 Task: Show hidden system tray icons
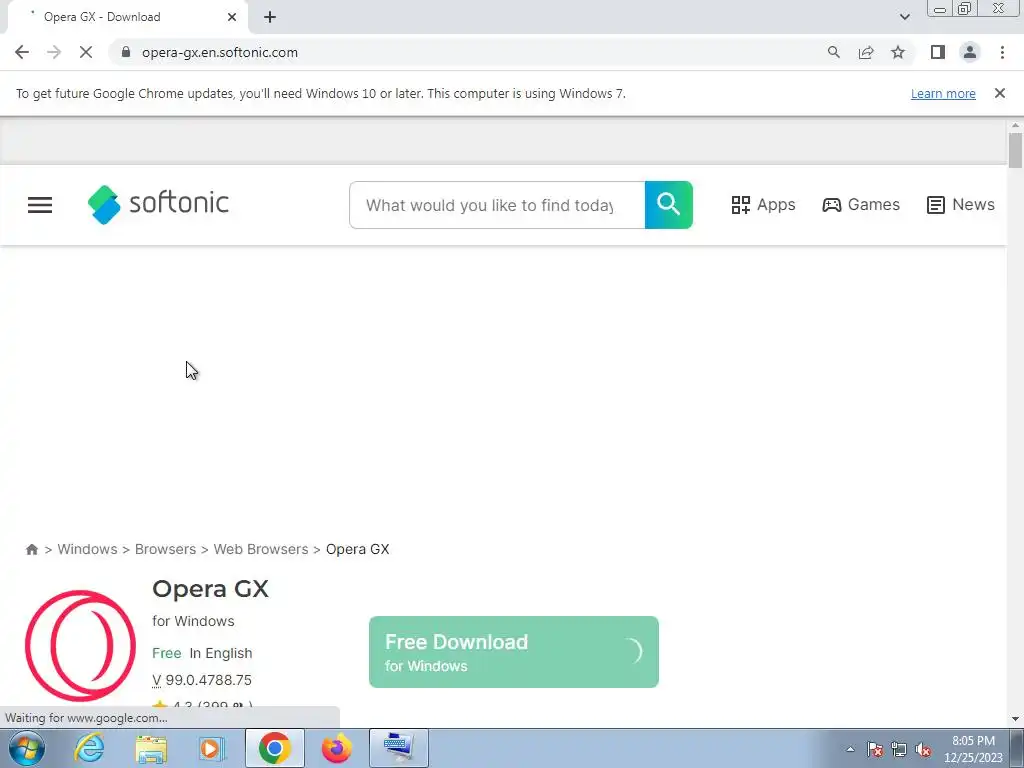click(x=850, y=749)
